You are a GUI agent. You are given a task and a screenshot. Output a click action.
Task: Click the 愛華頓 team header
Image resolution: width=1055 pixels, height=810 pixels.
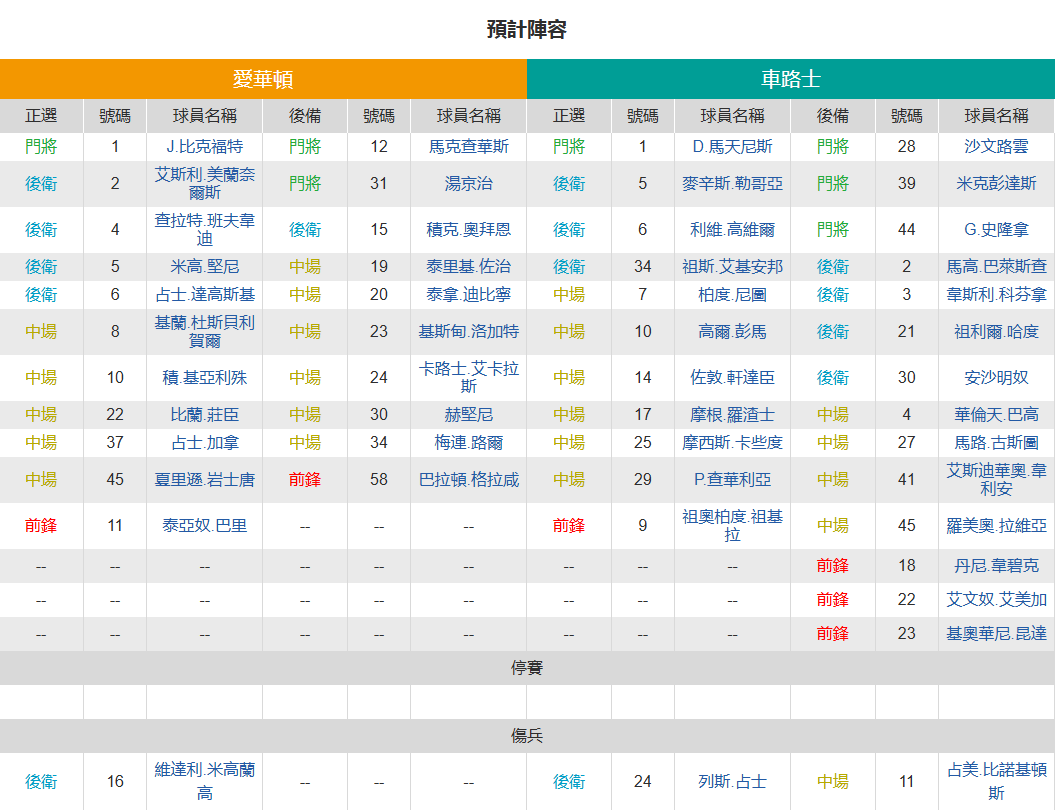point(263,79)
